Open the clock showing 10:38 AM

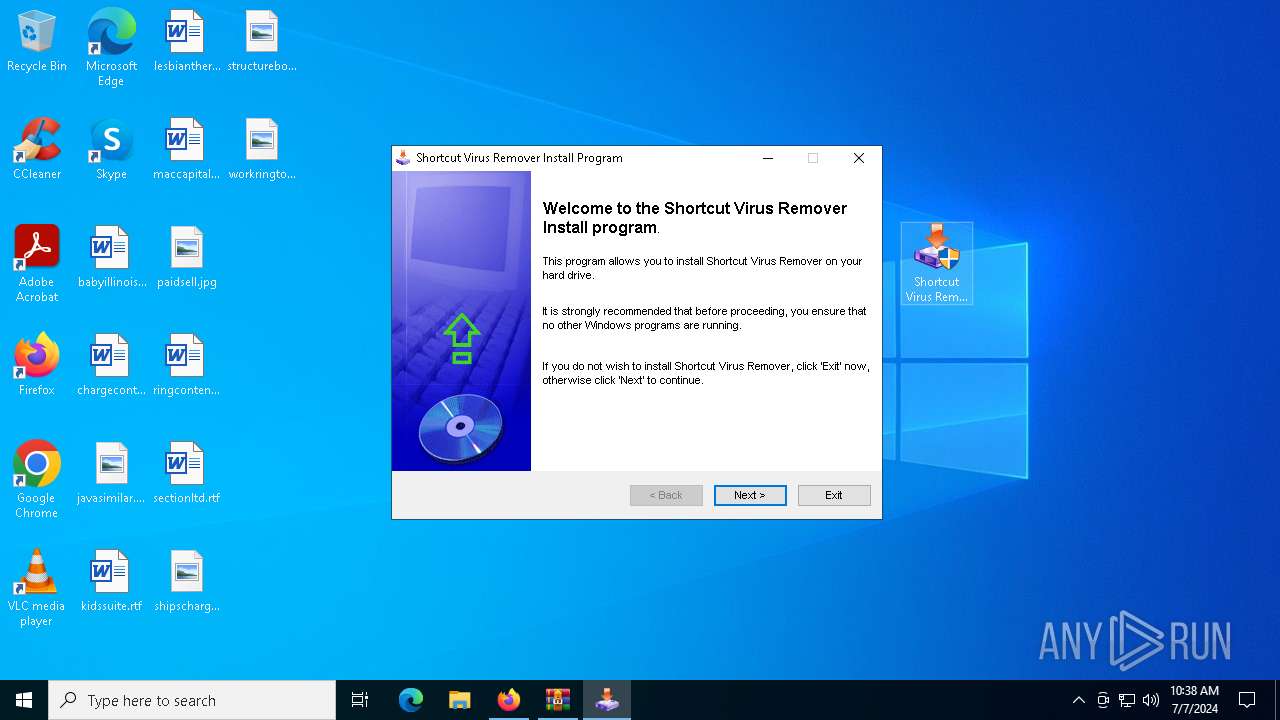tap(1194, 700)
